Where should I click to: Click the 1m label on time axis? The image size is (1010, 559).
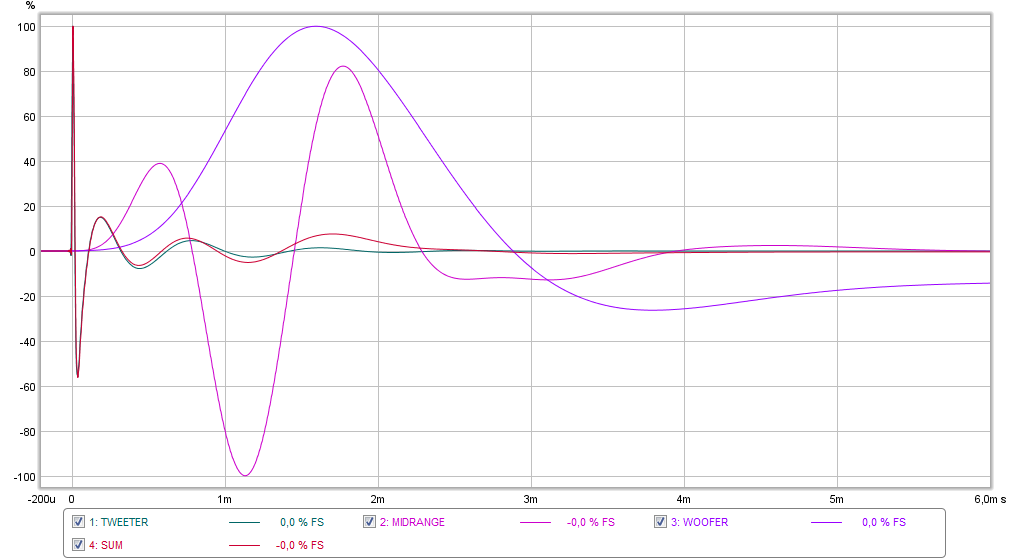(224, 499)
